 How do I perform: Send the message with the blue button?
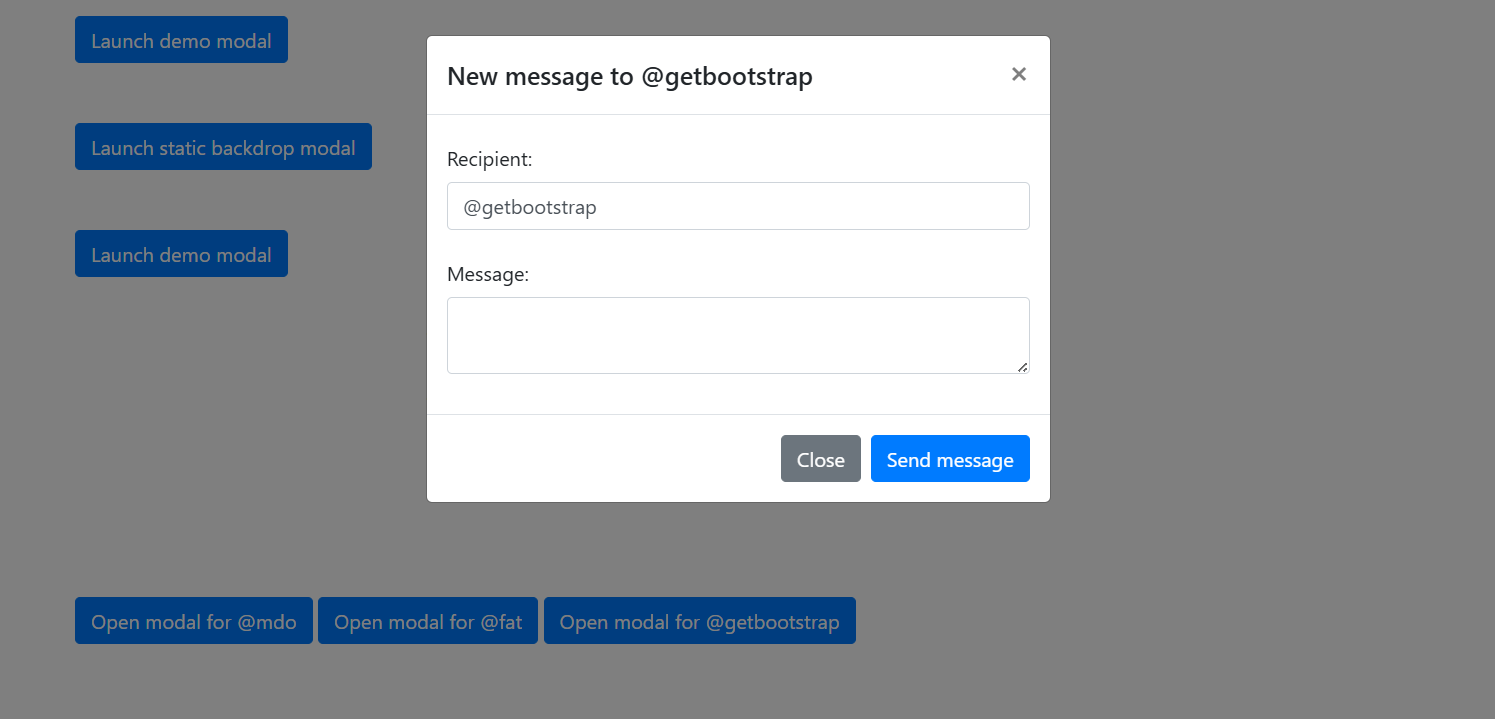950,459
